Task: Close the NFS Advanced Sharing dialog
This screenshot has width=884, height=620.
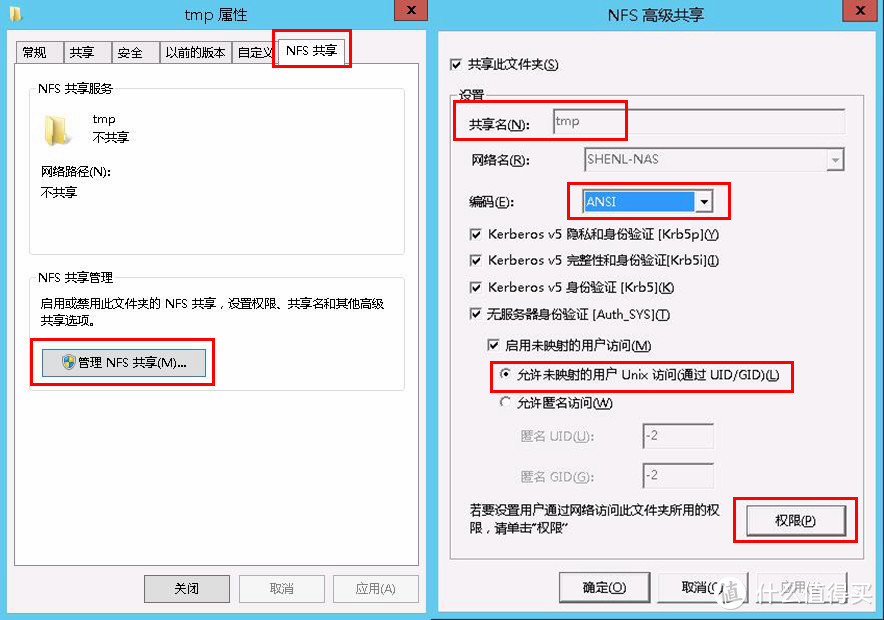Action: tap(860, 10)
